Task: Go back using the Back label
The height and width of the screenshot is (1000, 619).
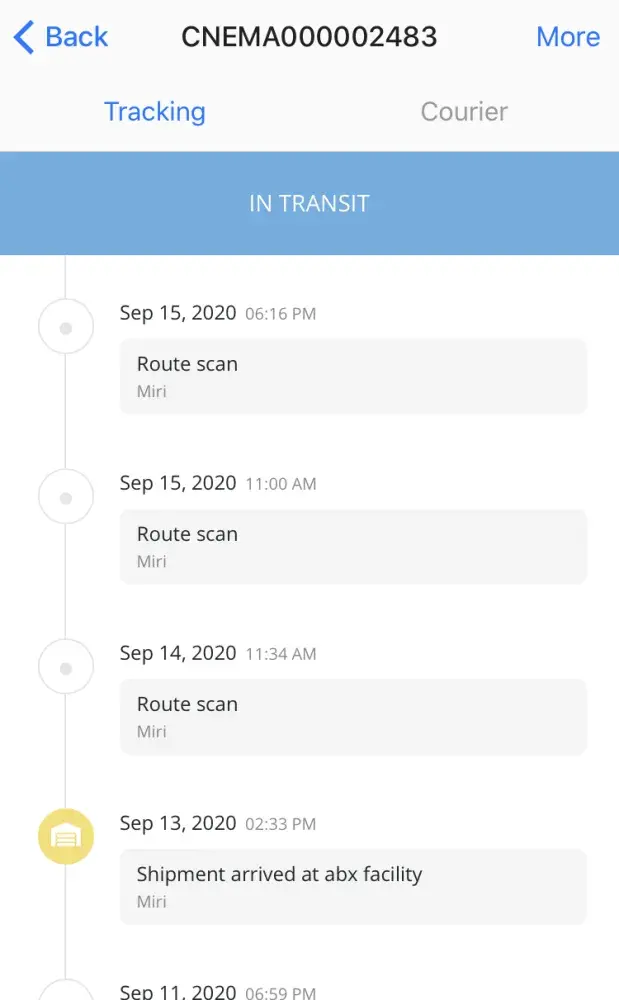Action: (x=77, y=37)
